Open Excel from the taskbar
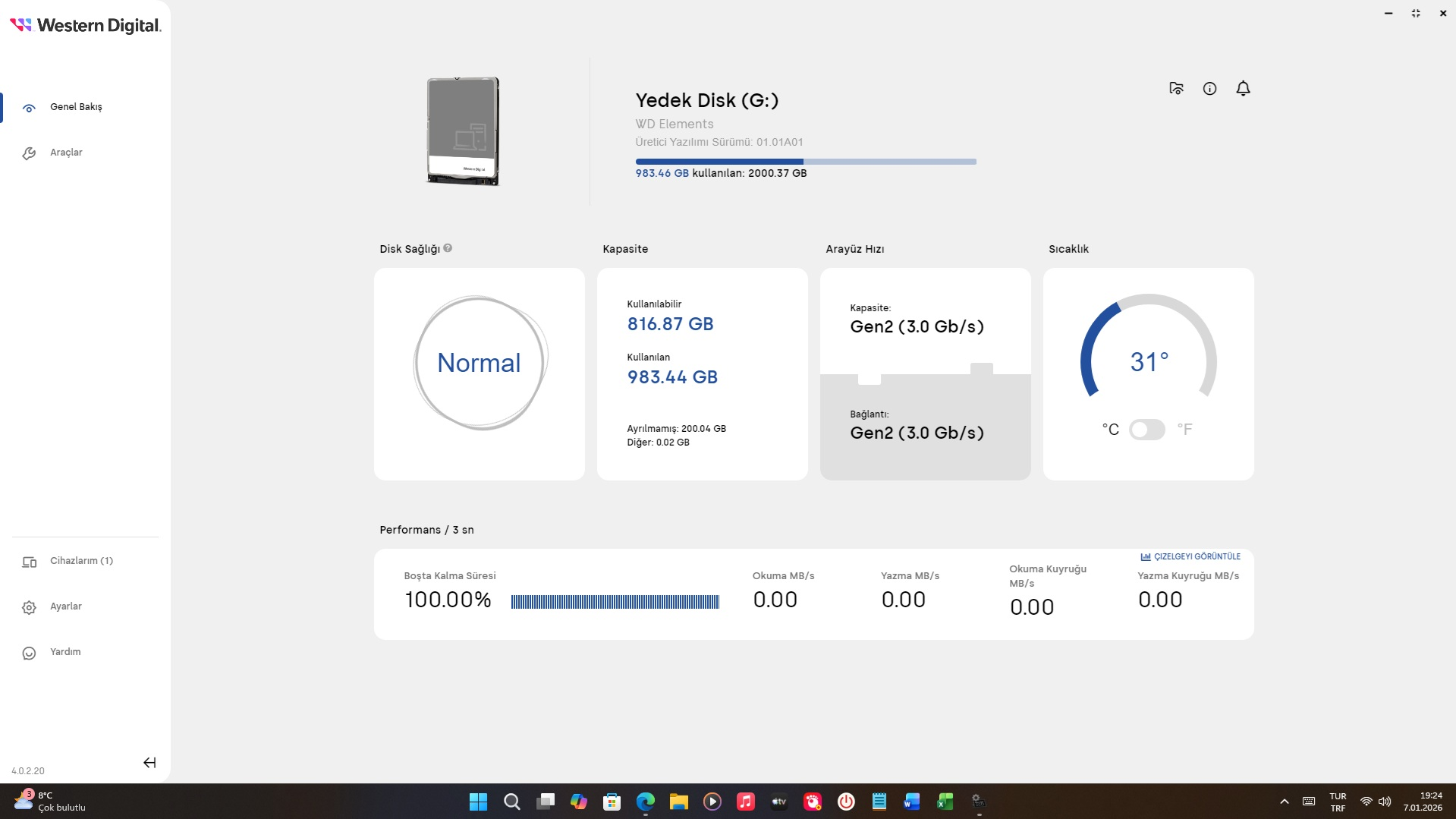 point(945,802)
